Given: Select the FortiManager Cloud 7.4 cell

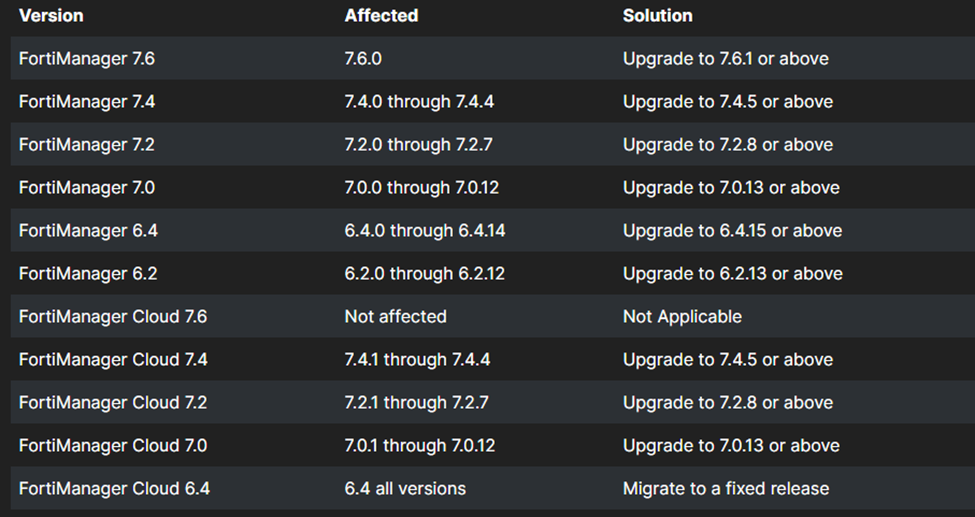Looking at the screenshot, I should [x=113, y=359].
